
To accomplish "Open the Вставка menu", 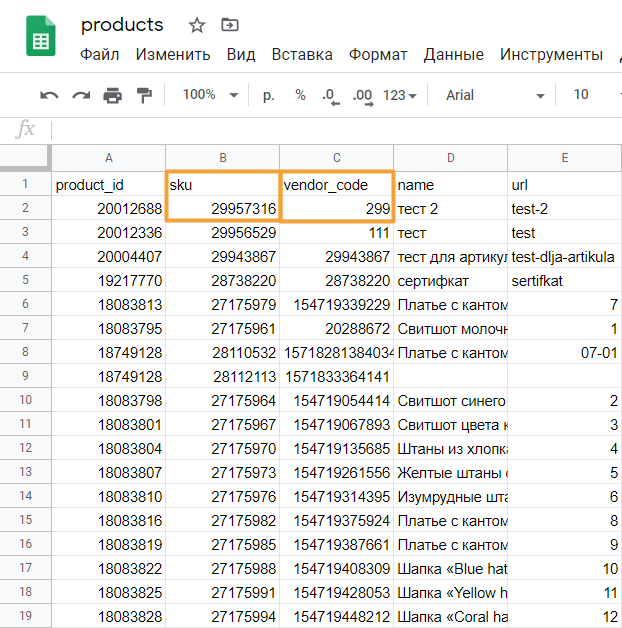I will (302, 54).
